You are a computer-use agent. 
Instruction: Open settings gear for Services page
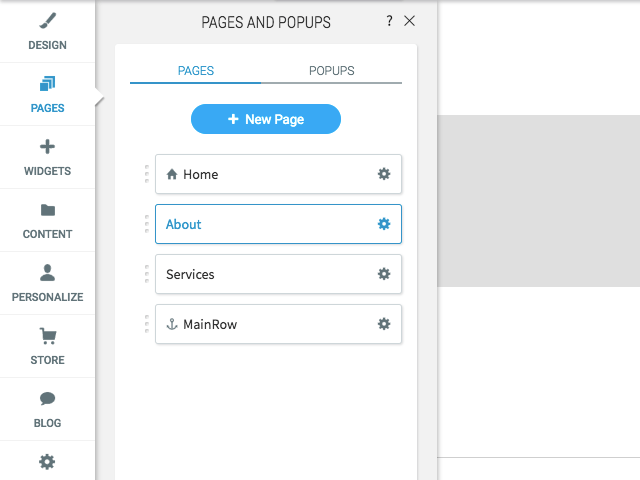tap(384, 274)
